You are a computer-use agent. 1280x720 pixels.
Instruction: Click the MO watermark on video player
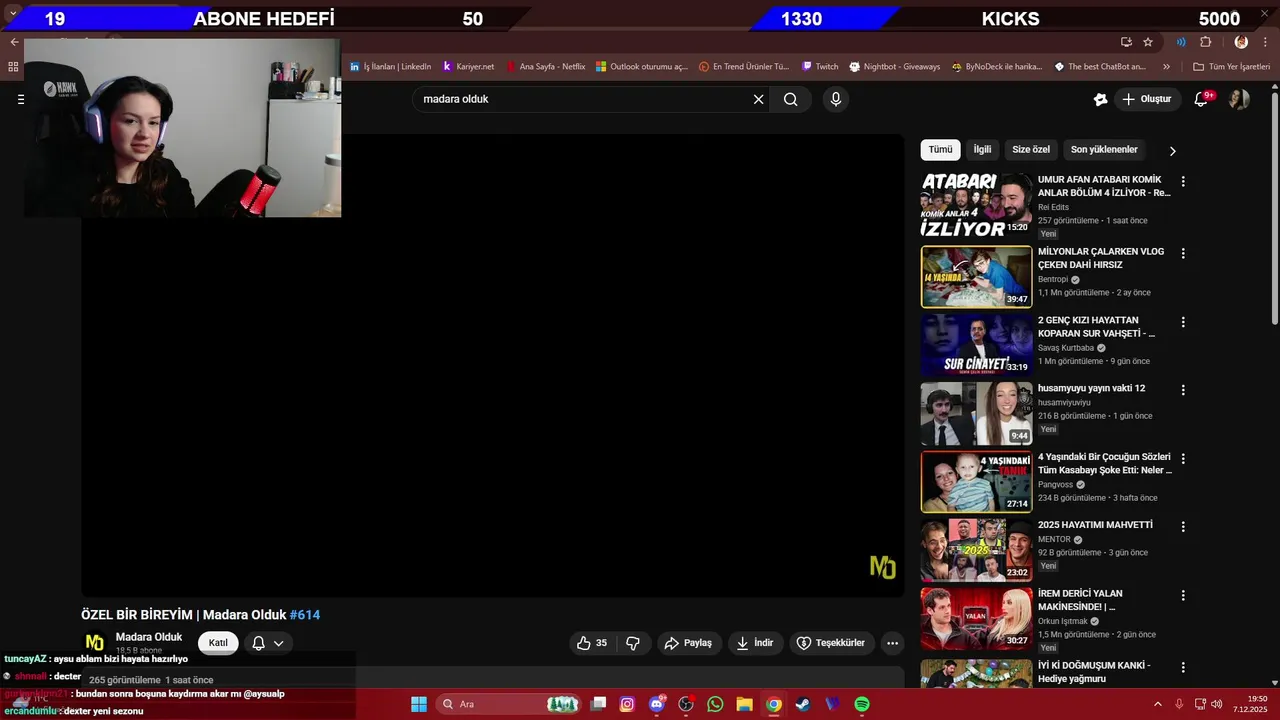tap(883, 567)
